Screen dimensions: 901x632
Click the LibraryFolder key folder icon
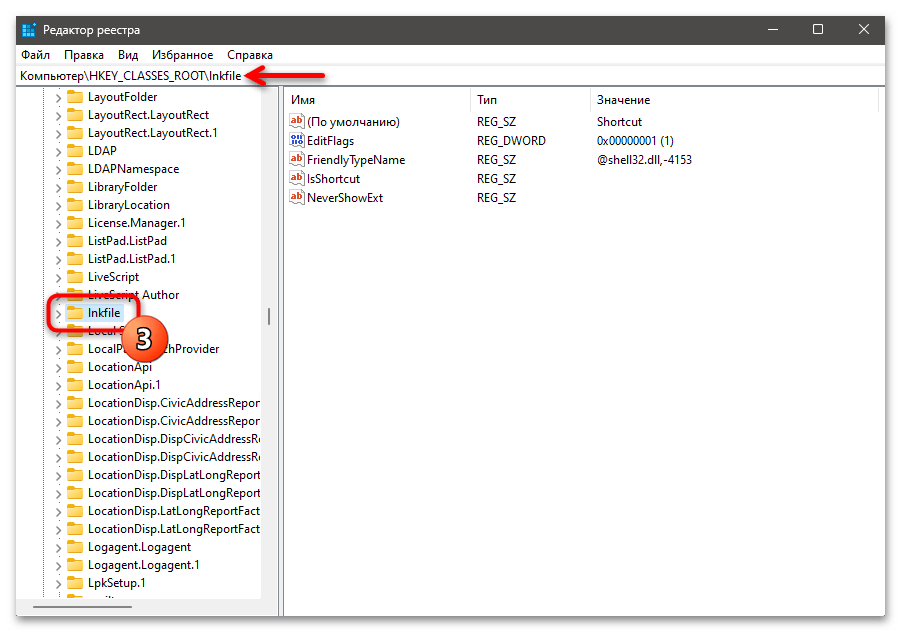(75, 187)
